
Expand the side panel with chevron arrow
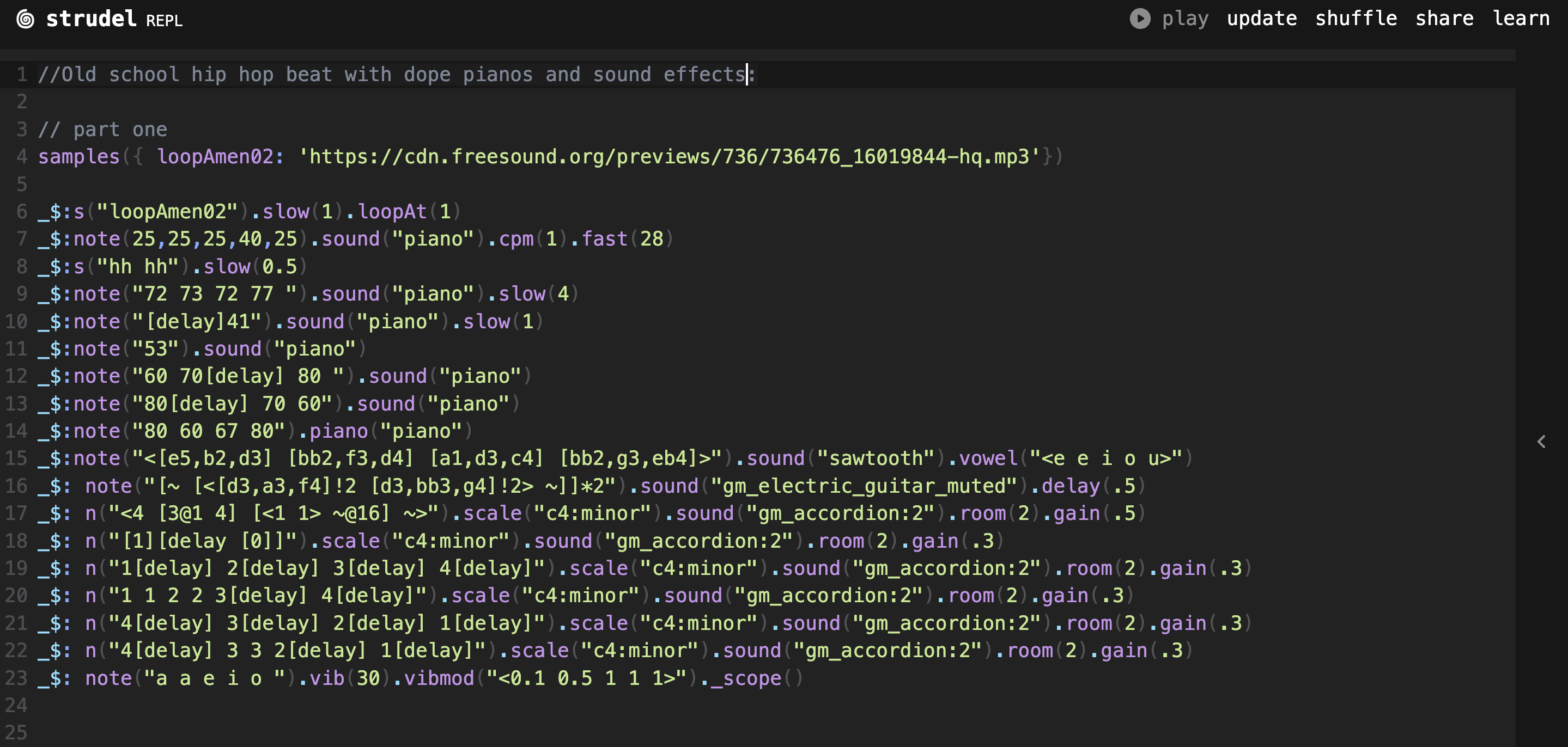pyautogui.click(x=1541, y=442)
